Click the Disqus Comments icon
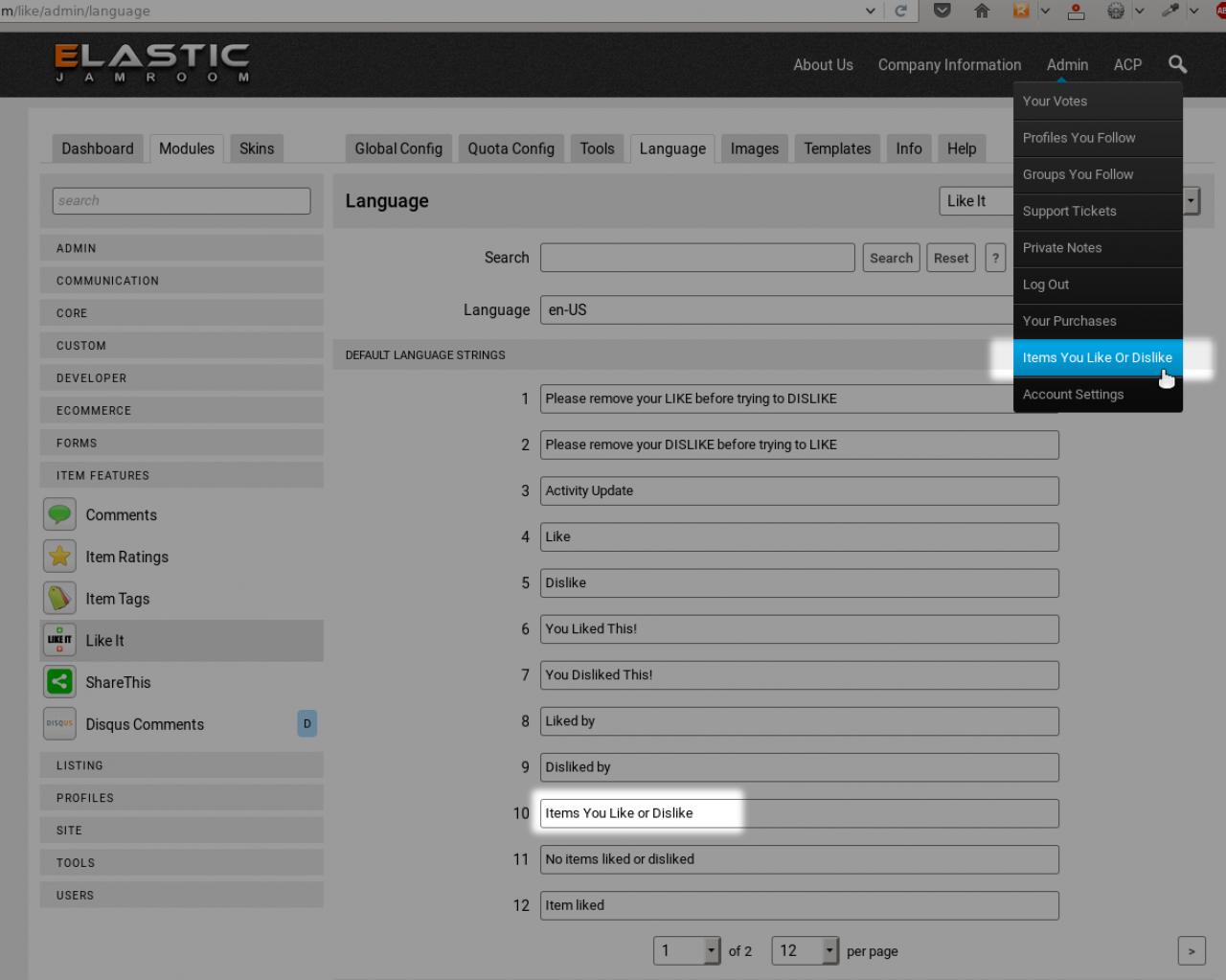1226x980 pixels. click(x=59, y=724)
